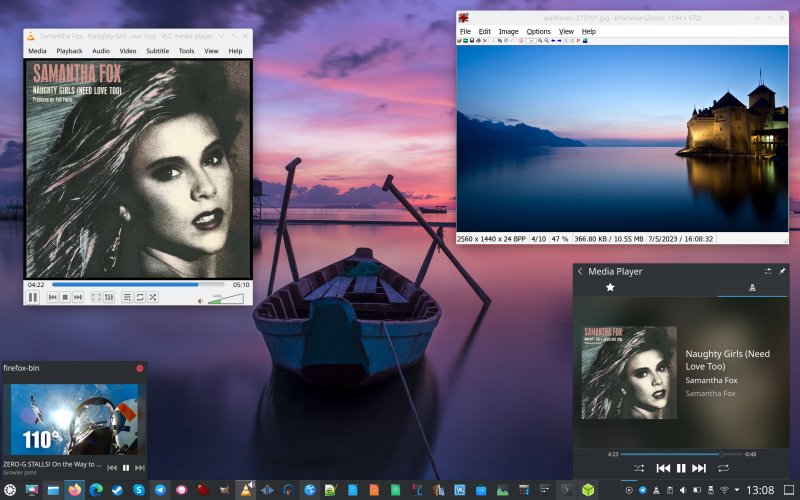This screenshot has height=500, width=800.
Task: Pause the firefox-bin preview playback
Action: (126, 467)
